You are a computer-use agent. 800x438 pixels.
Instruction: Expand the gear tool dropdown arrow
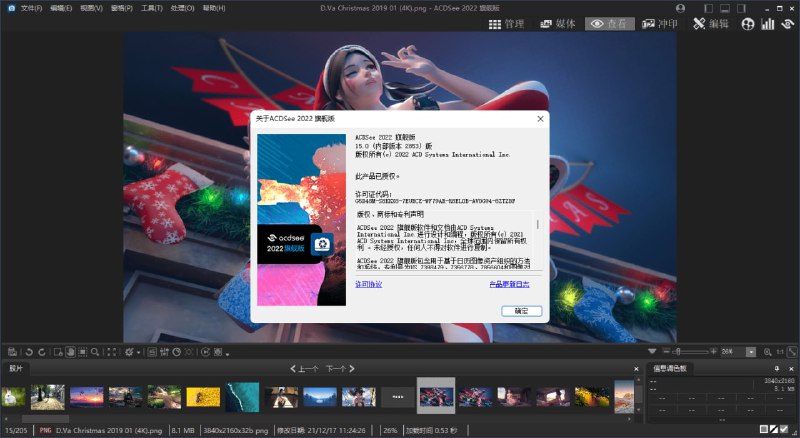tap(138, 352)
